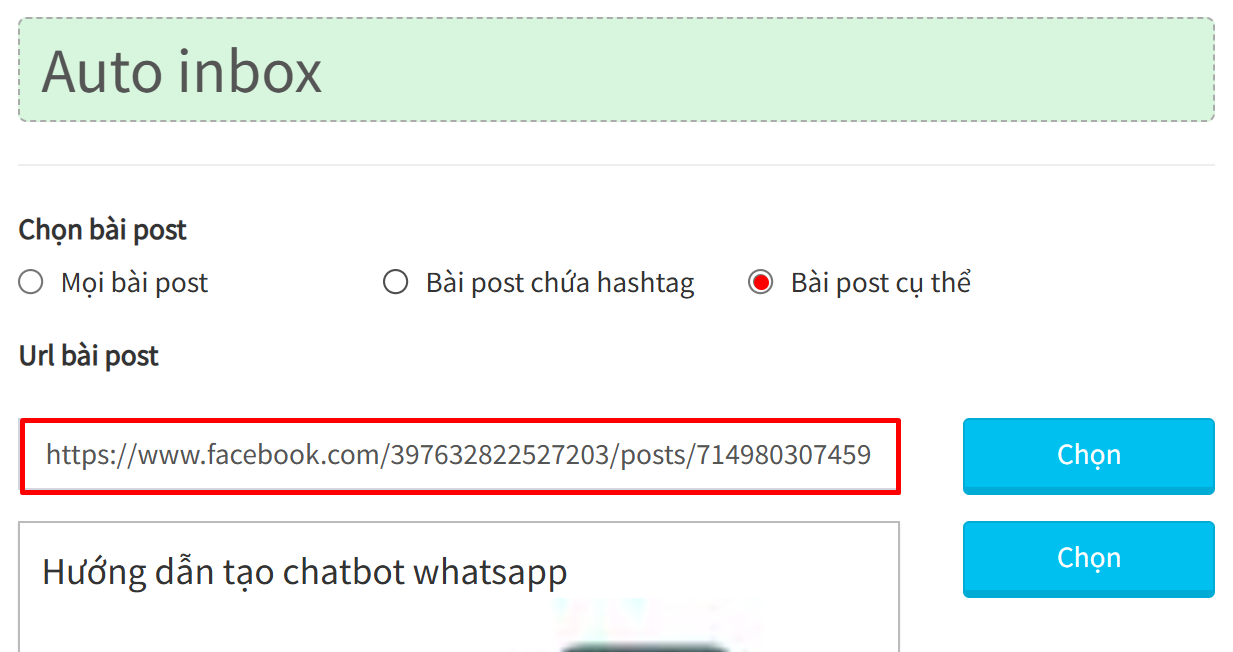Viewport: 1233px width, 652px height.
Task: Click the selected 'Bài post cụ thể' radio button
Action: click(x=761, y=283)
